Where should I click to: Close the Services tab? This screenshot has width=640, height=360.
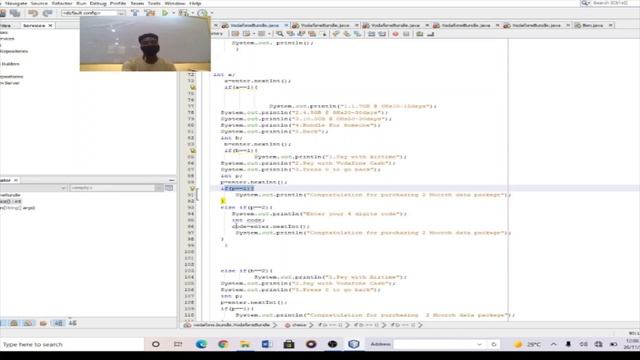pos(50,25)
